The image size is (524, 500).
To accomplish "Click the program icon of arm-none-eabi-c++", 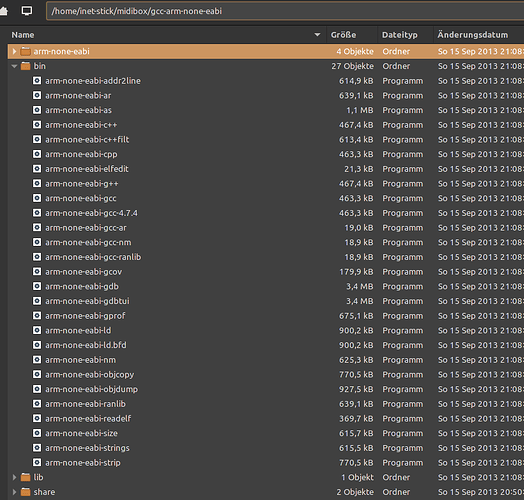I will click(37, 125).
